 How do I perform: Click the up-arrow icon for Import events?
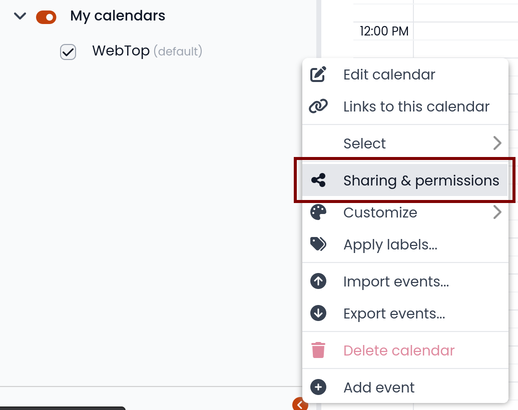[318, 281]
